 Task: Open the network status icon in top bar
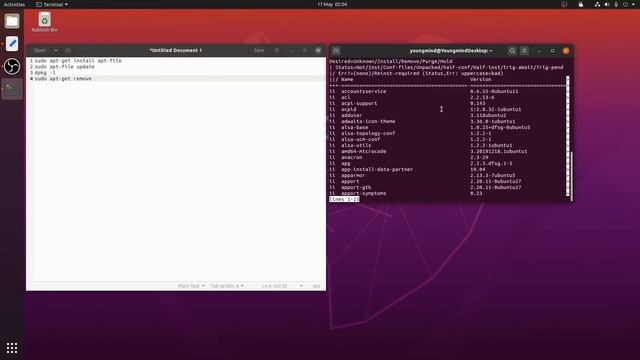point(597,4)
